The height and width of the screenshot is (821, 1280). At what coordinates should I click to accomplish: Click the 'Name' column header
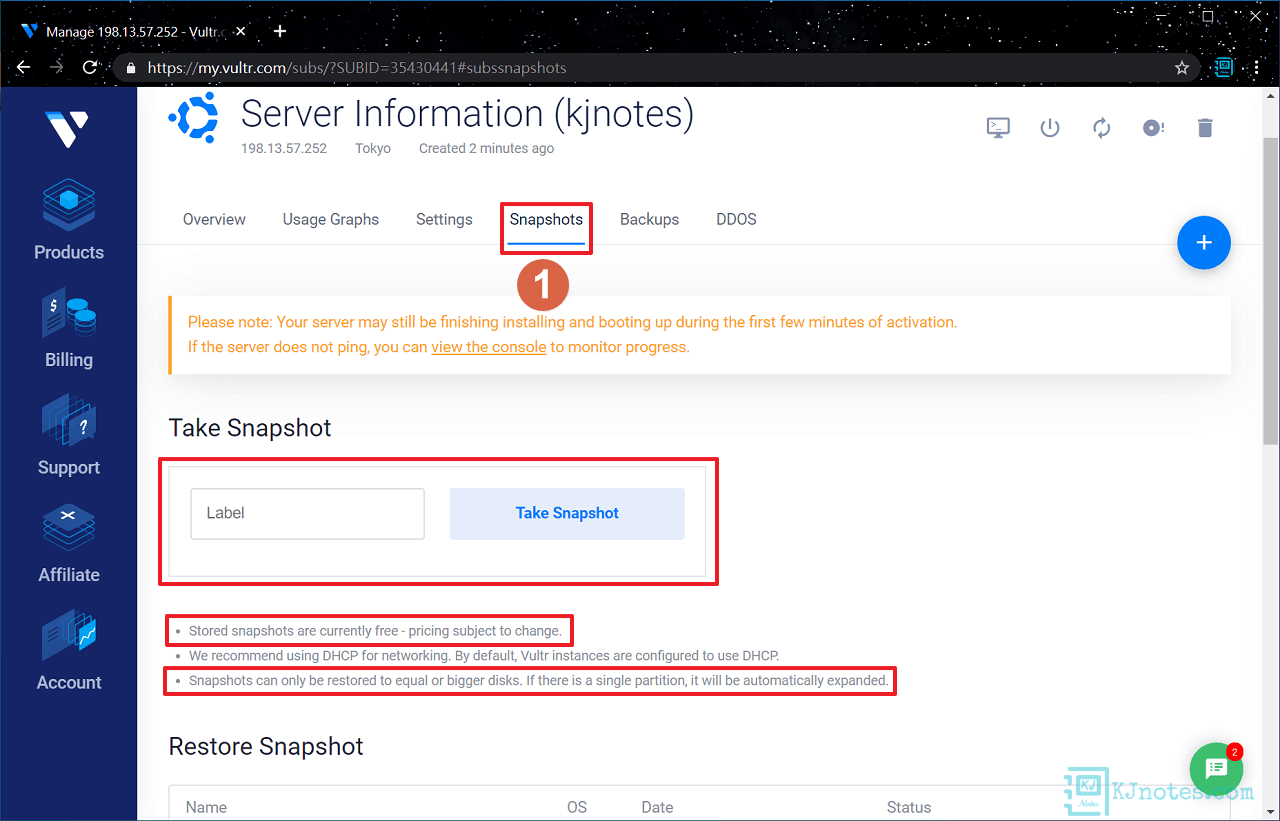(206, 807)
